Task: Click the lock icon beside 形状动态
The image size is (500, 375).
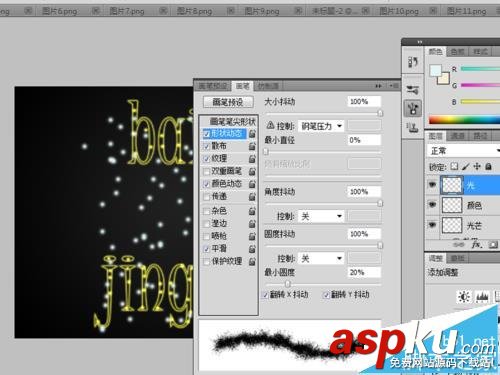Action: click(x=252, y=134)
